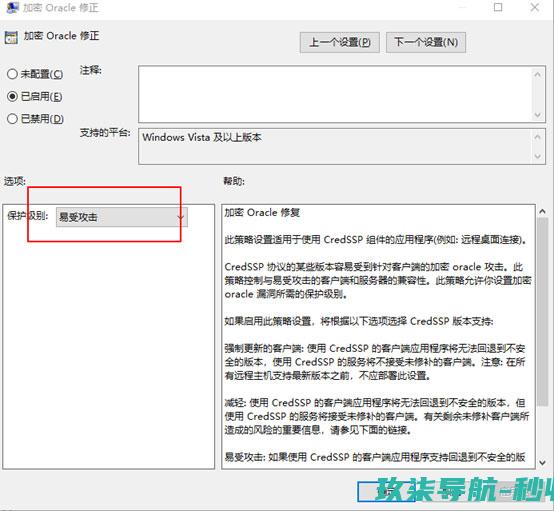Open the 保护级别 dropdown showing 易受攻击
The image size is (554, 511).
(x=122, y=217)
